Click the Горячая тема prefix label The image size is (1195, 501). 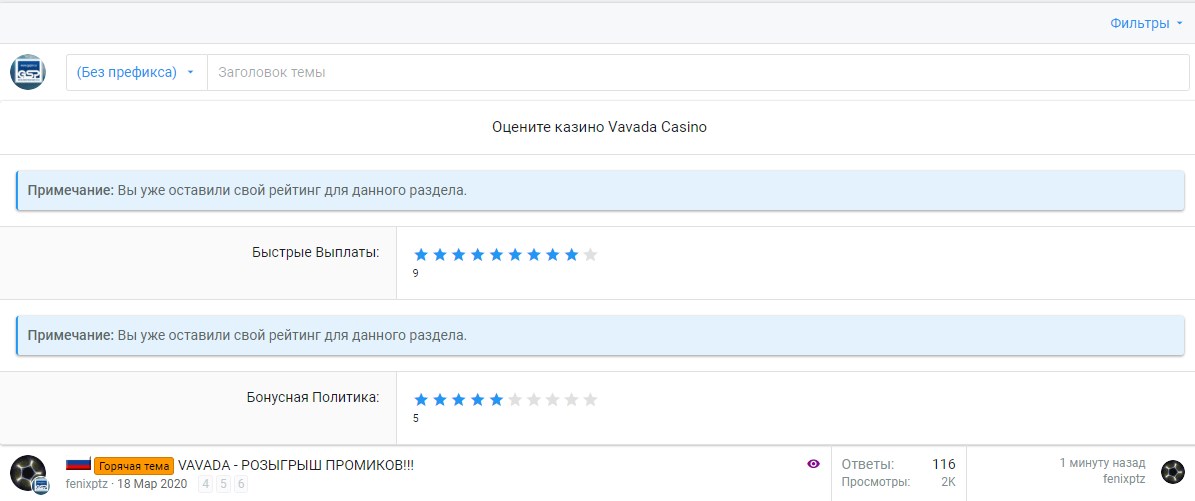tap(134, 466)
